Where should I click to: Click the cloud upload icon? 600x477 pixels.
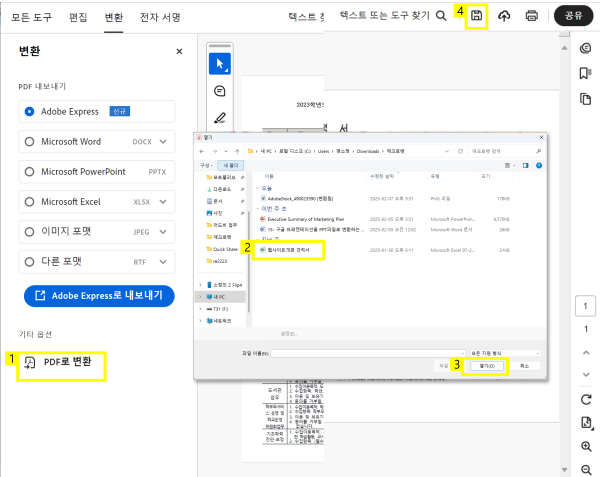tap(504, 16)
